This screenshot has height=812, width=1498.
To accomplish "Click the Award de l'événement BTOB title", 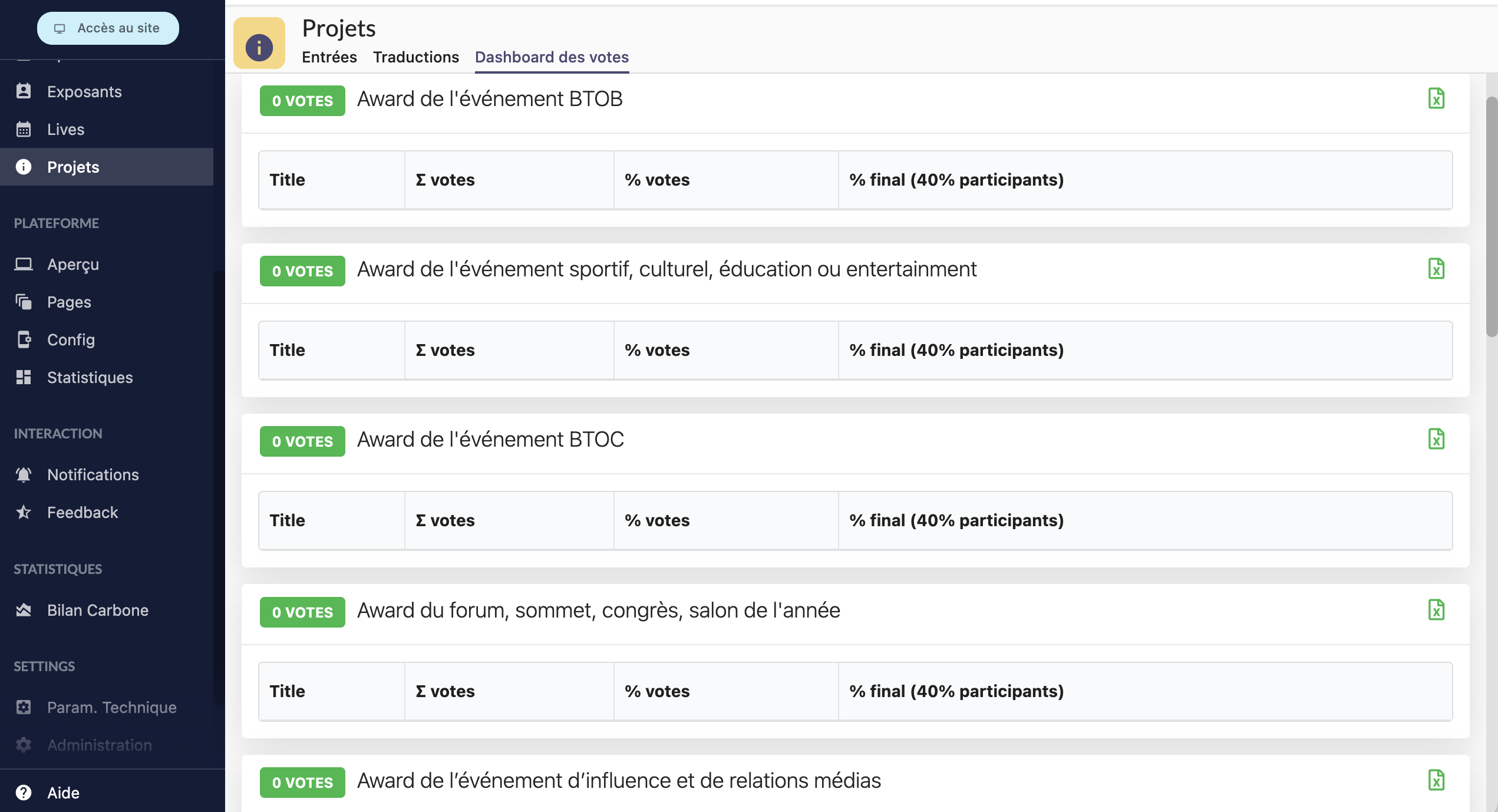I will pos(490,99).
